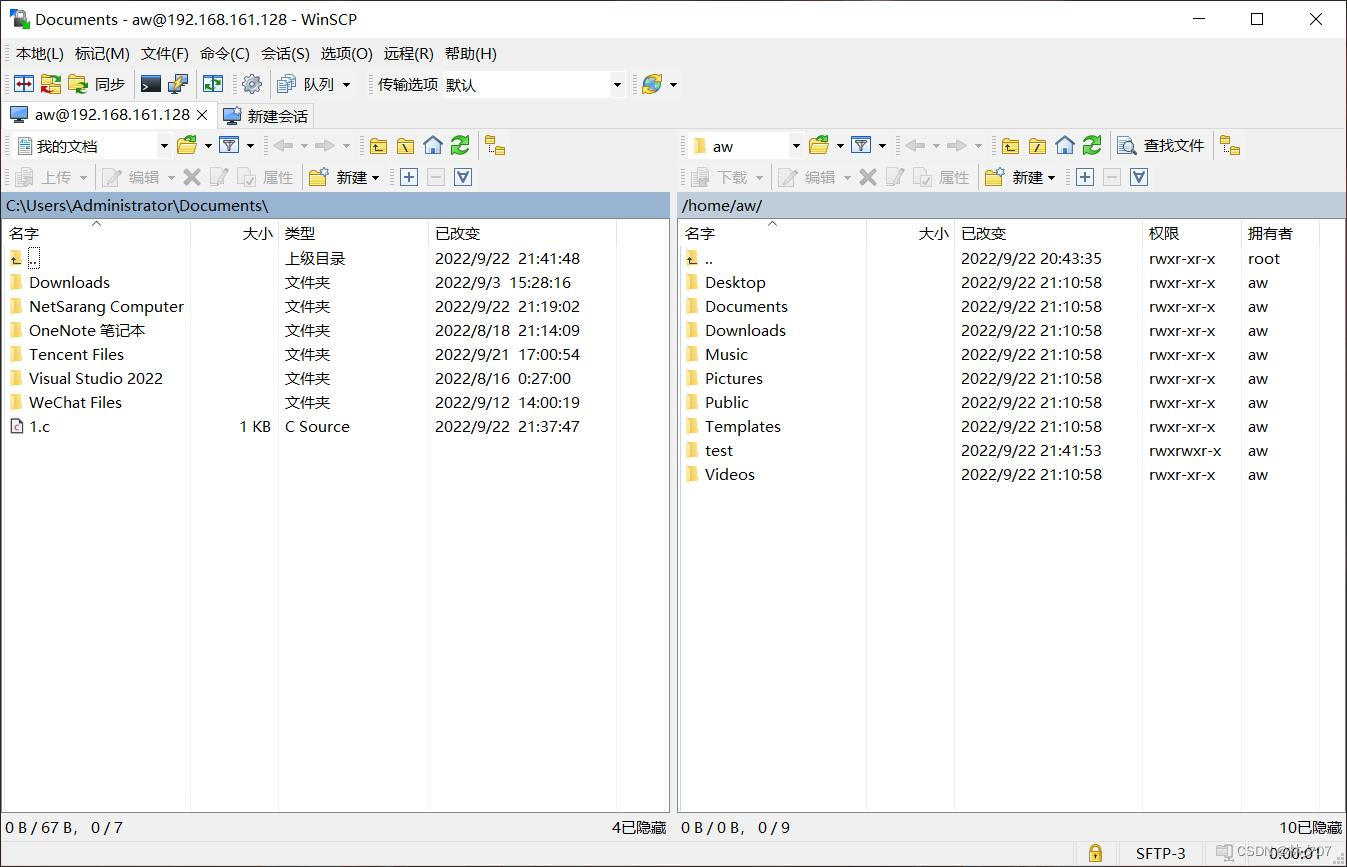Viewport: 1347px width, 867px height.
Task: Open session in PuTTY icon
Action: pos(177,84)
